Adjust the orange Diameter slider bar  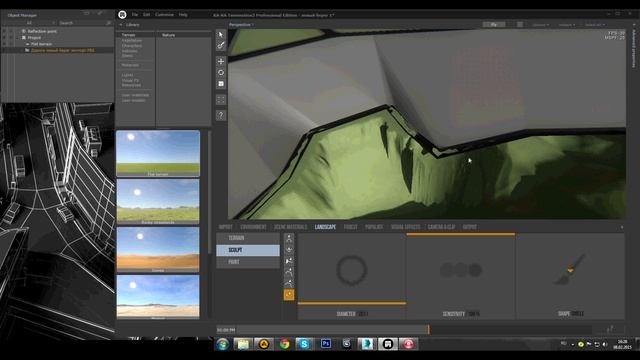(x=352, y=303)
